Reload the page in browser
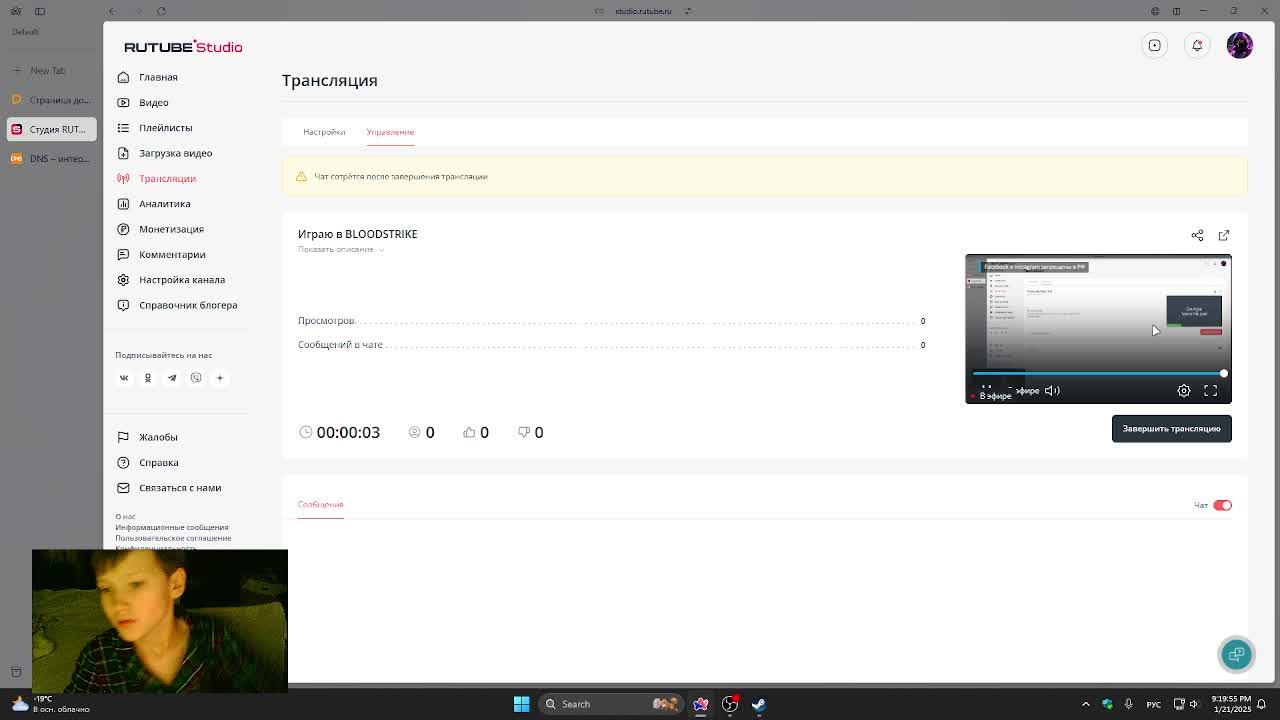The width and height of the screenshot is (1280, 720). tap(161, 11)
